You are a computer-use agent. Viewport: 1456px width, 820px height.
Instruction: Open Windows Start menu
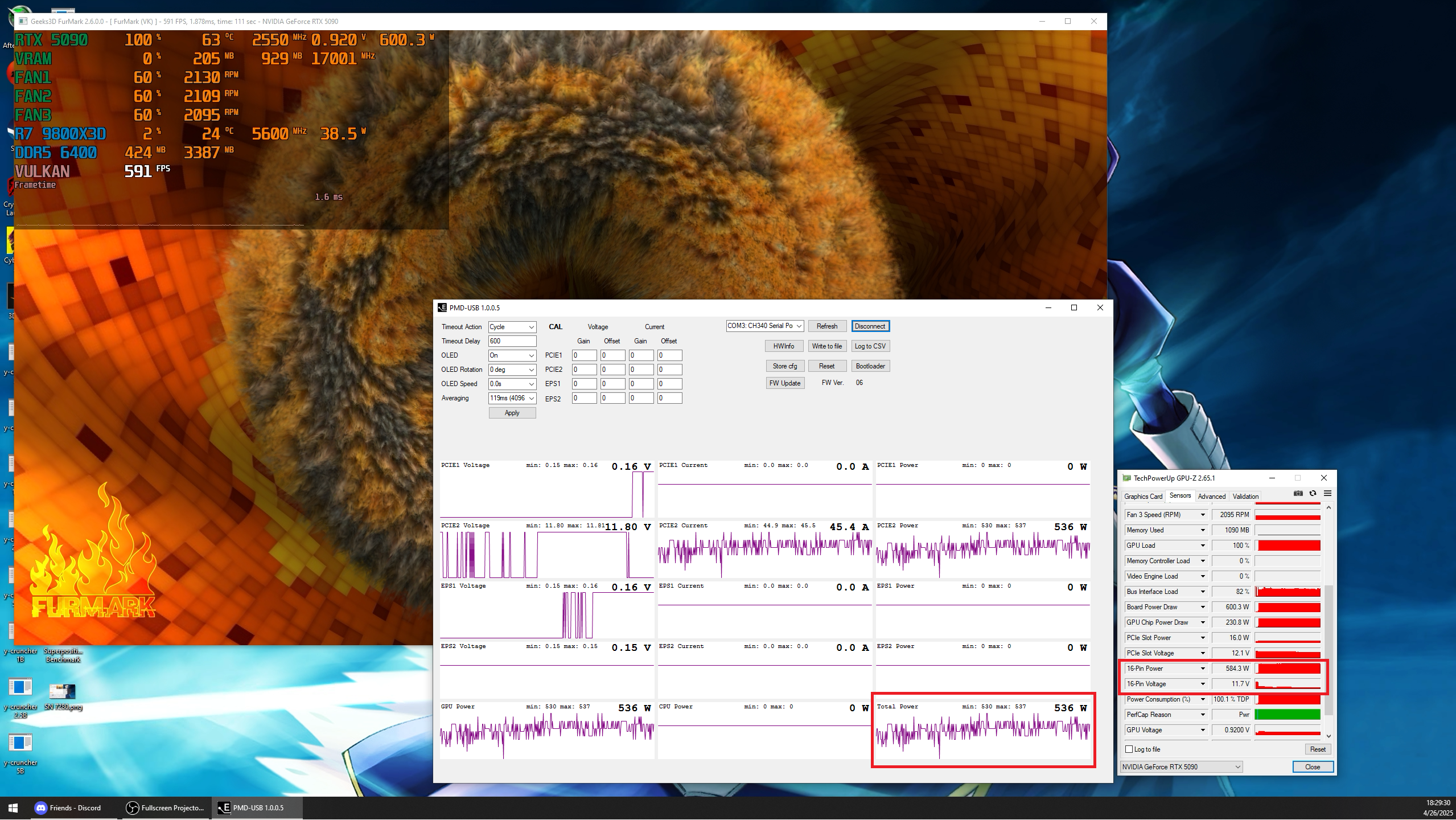coord(13,807)
